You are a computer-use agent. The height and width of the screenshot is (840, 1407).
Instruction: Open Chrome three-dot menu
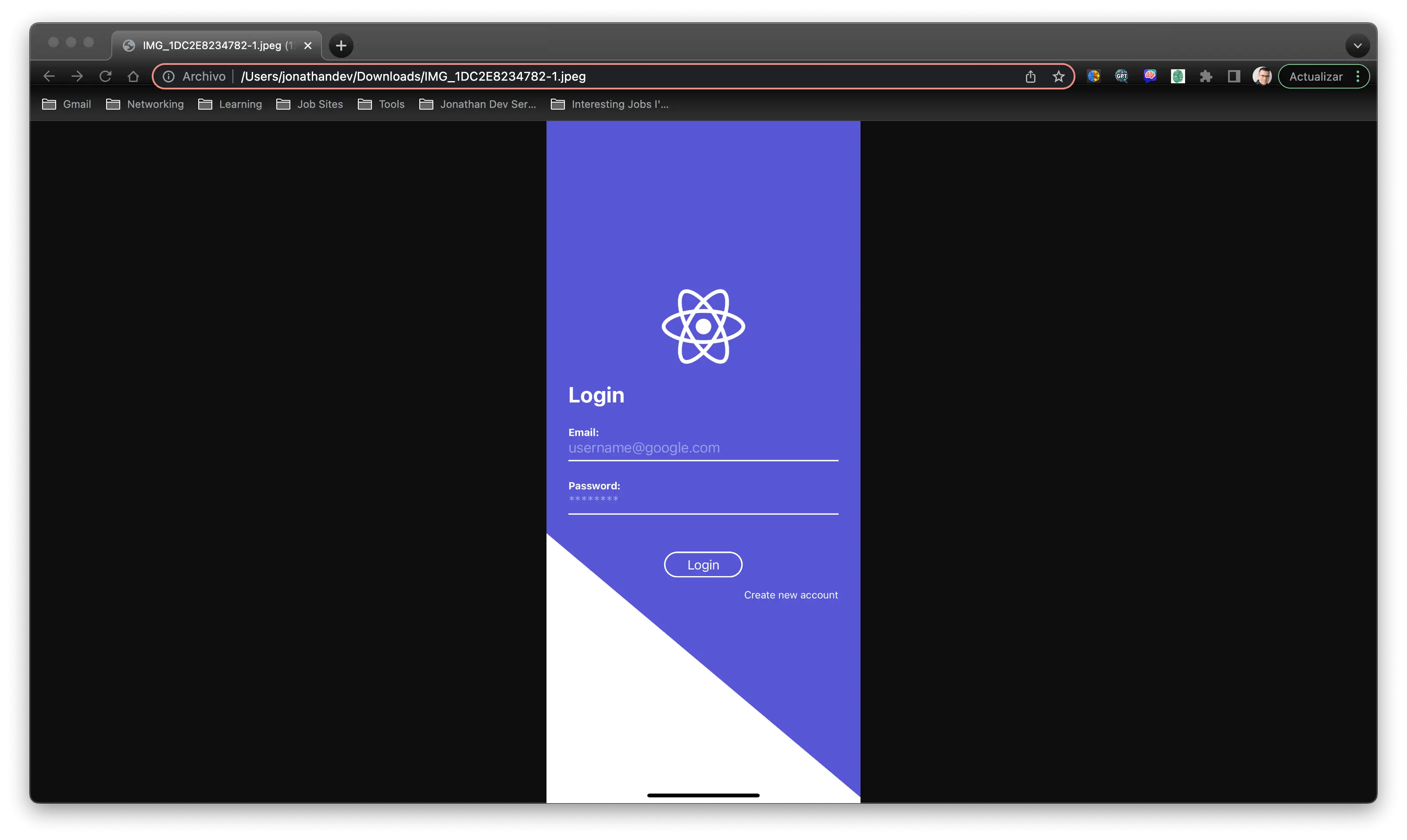pos(1358,76)
